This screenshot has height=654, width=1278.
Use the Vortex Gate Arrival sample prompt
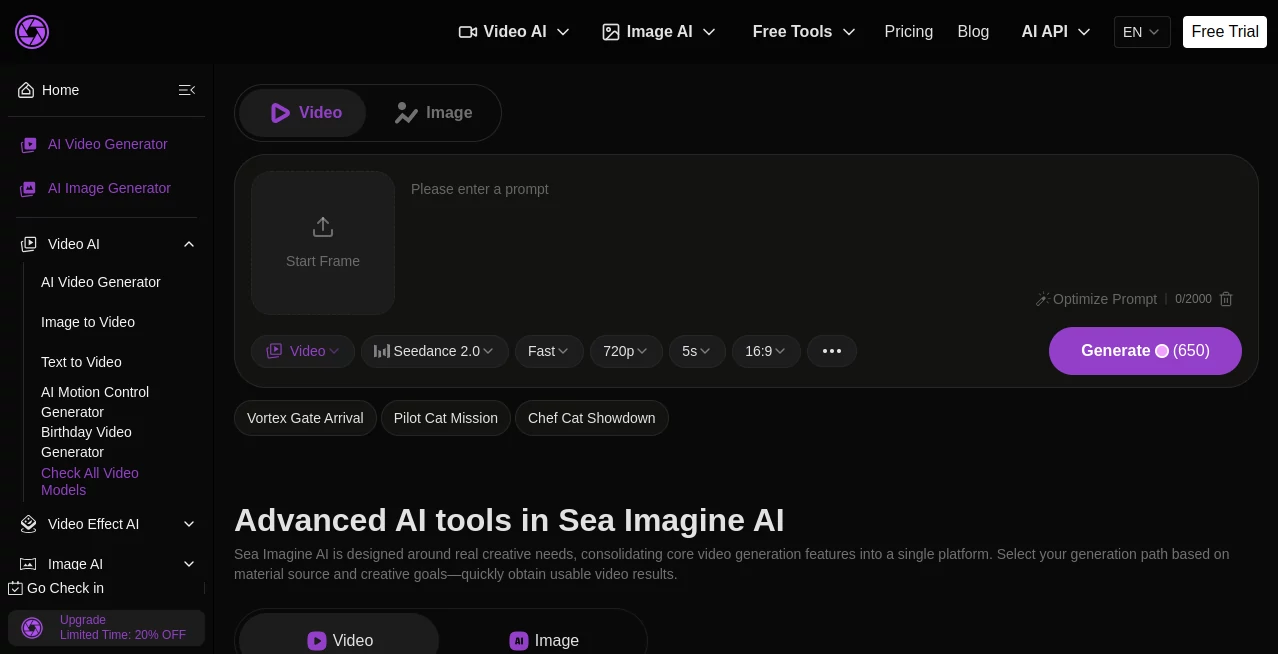[x=305, y=418]
